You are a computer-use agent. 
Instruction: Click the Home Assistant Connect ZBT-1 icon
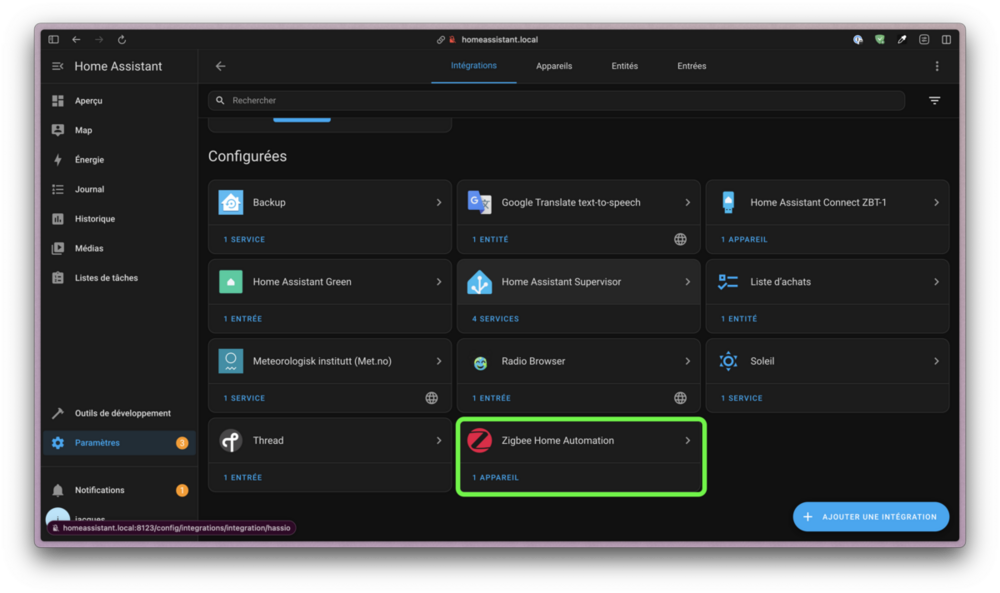pos(728,203)
